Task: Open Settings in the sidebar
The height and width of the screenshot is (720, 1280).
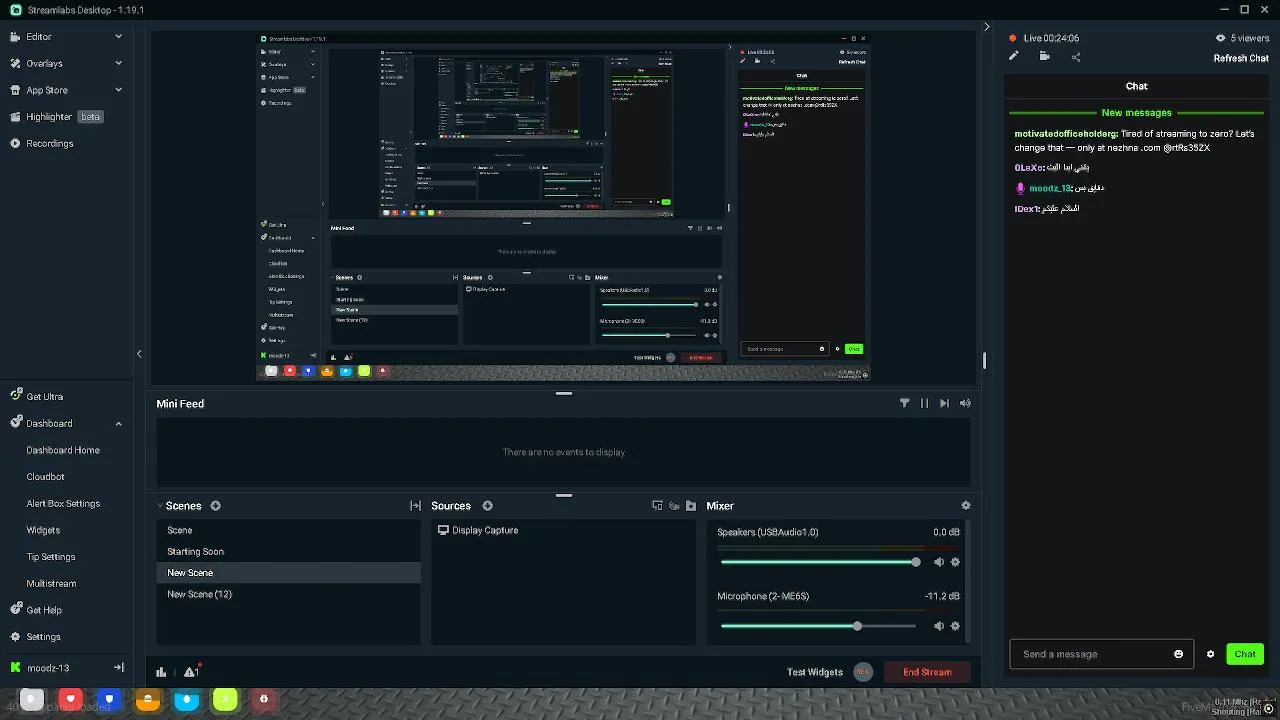Action: pyautogui.click(x=43, y=637)
